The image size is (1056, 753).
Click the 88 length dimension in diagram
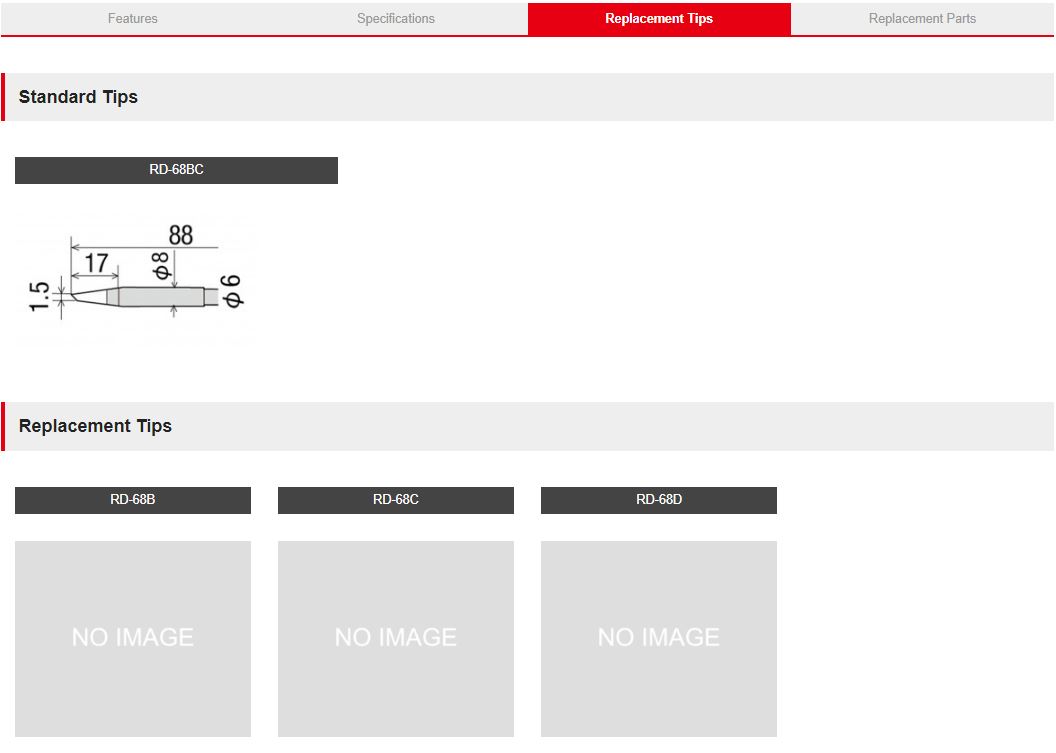tap(181, 236)
